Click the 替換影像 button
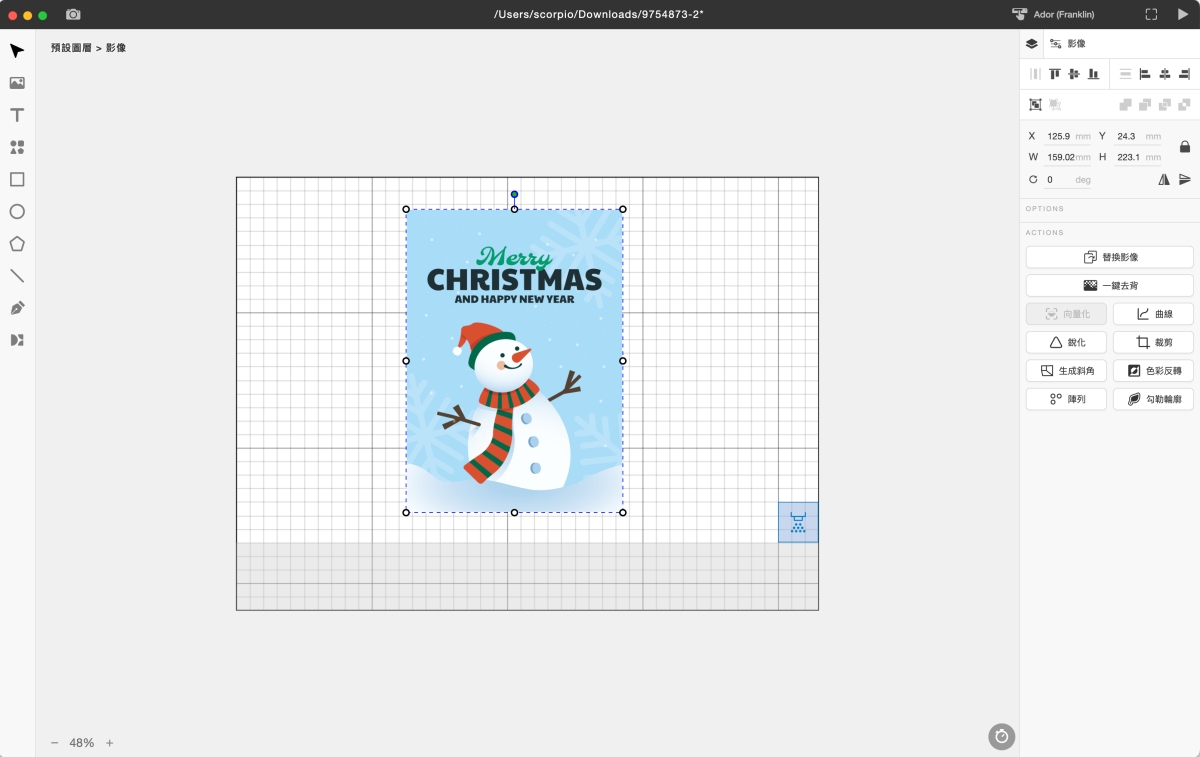Screen dimensions: 1200x757 coord(1109,257)
